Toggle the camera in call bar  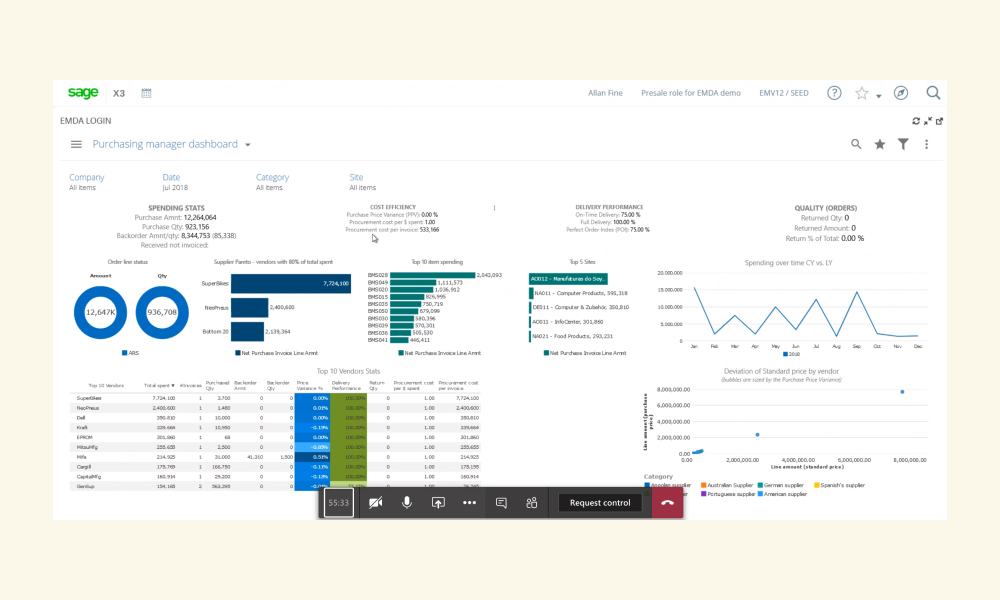point(376,502)
